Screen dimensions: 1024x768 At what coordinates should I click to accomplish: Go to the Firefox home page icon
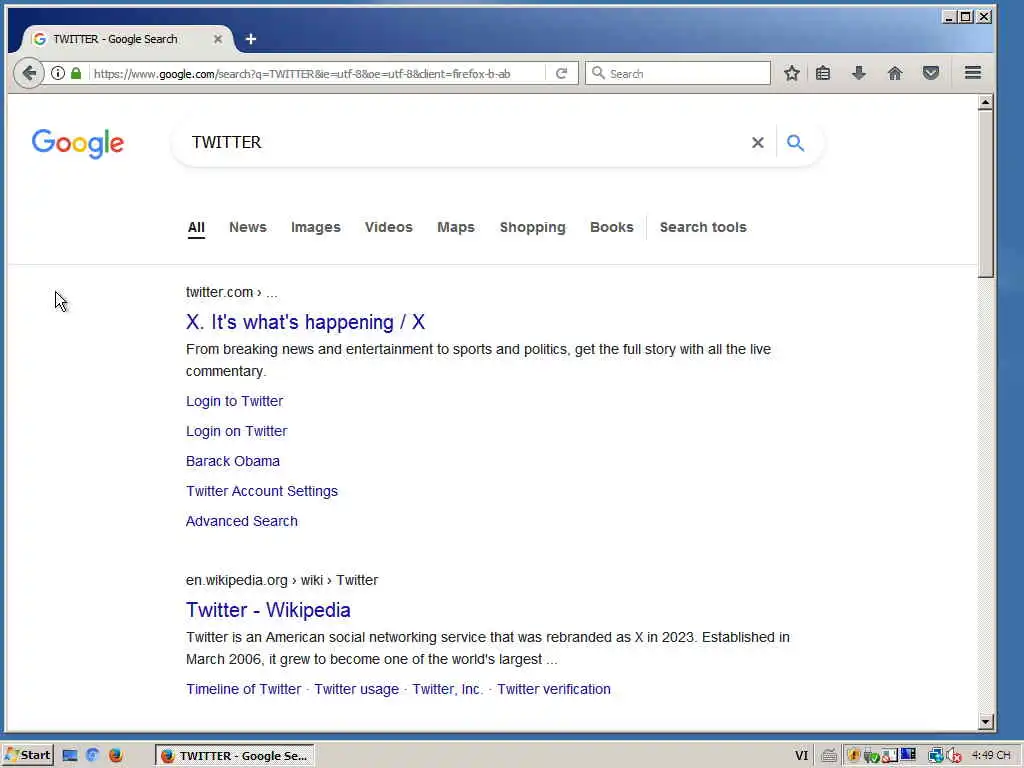point(895,73)
